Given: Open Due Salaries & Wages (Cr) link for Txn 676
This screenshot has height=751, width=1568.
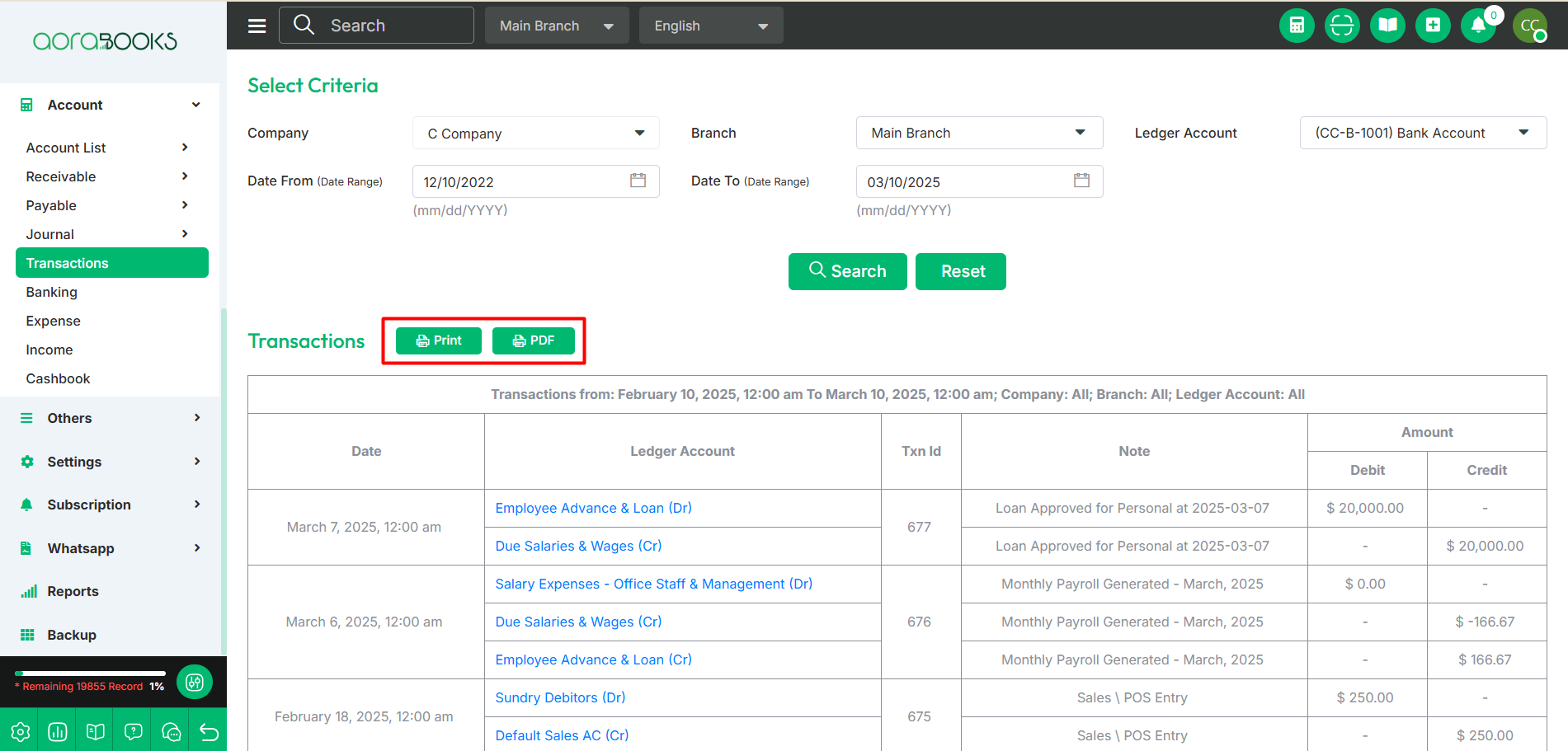Looking at the screenshot, I should point(578,622).
